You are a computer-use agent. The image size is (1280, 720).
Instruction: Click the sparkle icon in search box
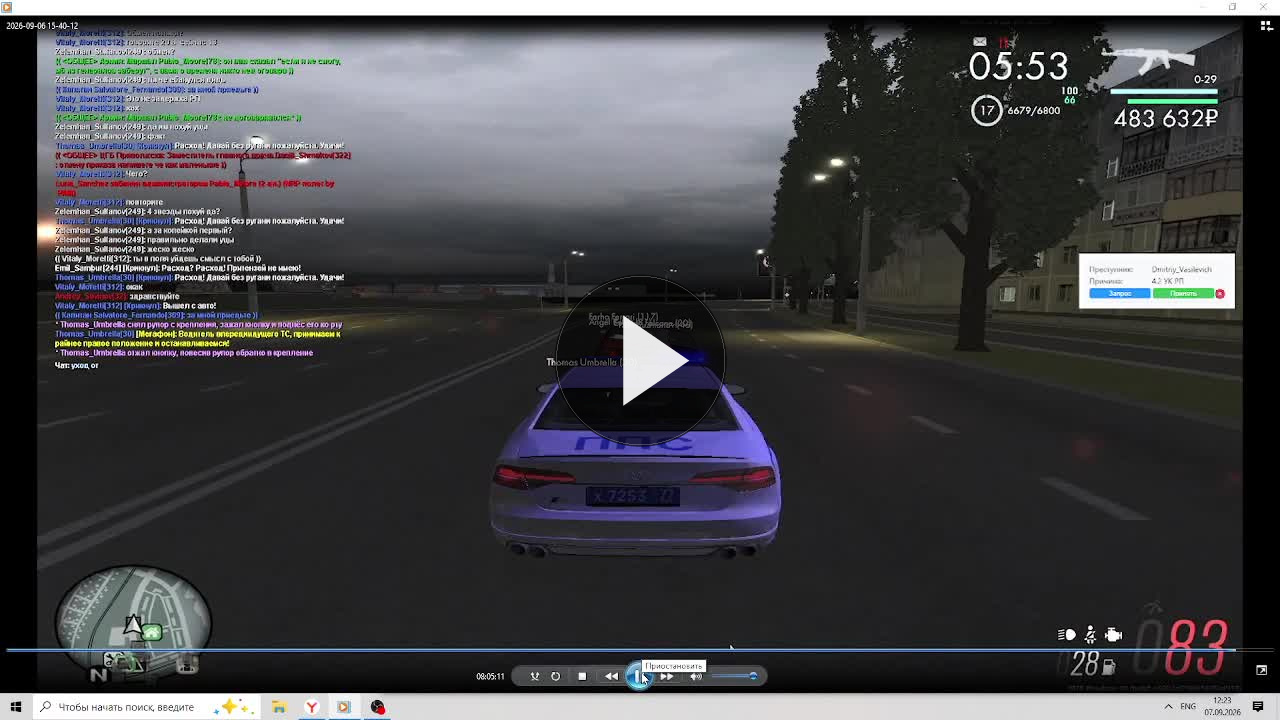[231, 707]
